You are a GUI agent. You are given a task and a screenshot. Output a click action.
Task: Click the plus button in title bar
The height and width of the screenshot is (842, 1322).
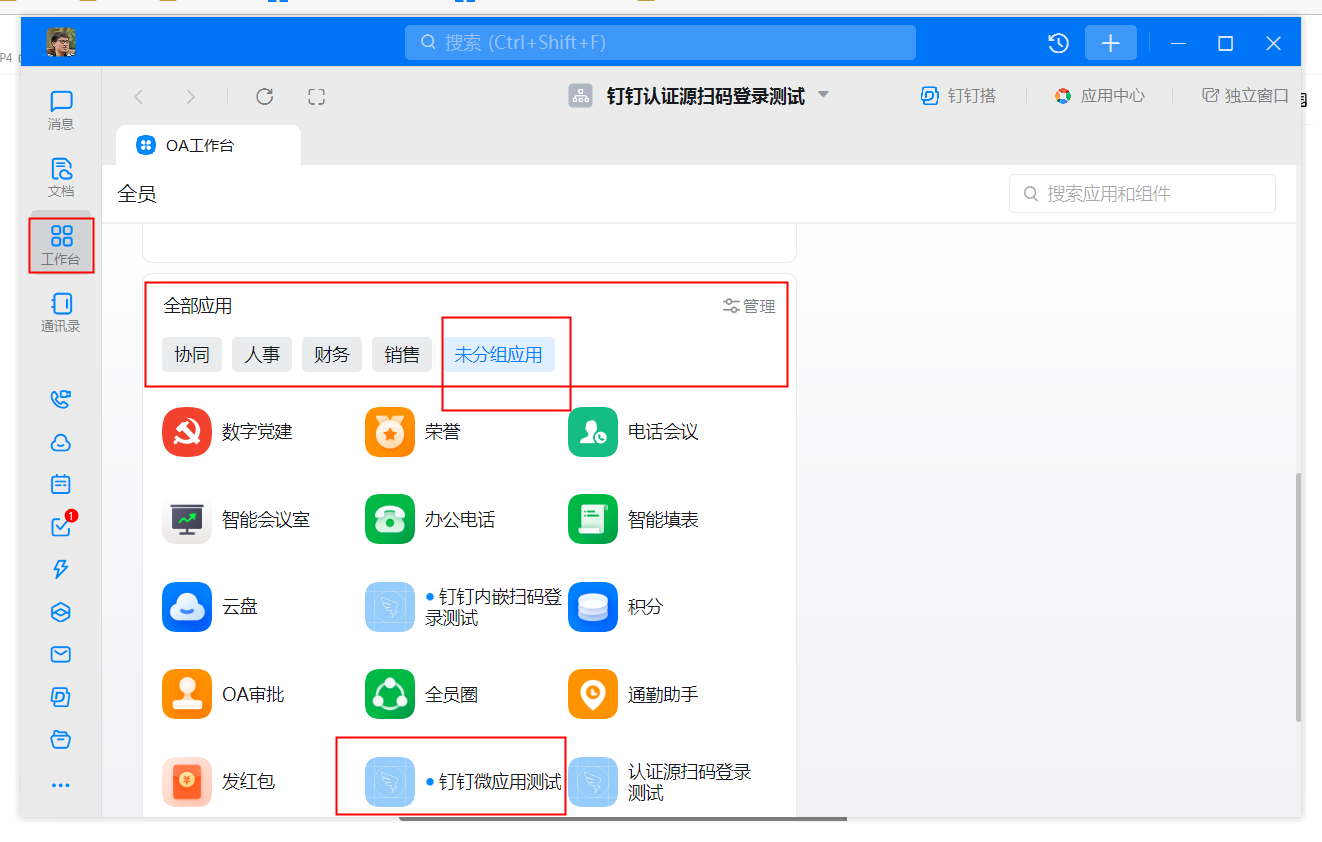pos(1111,43)
